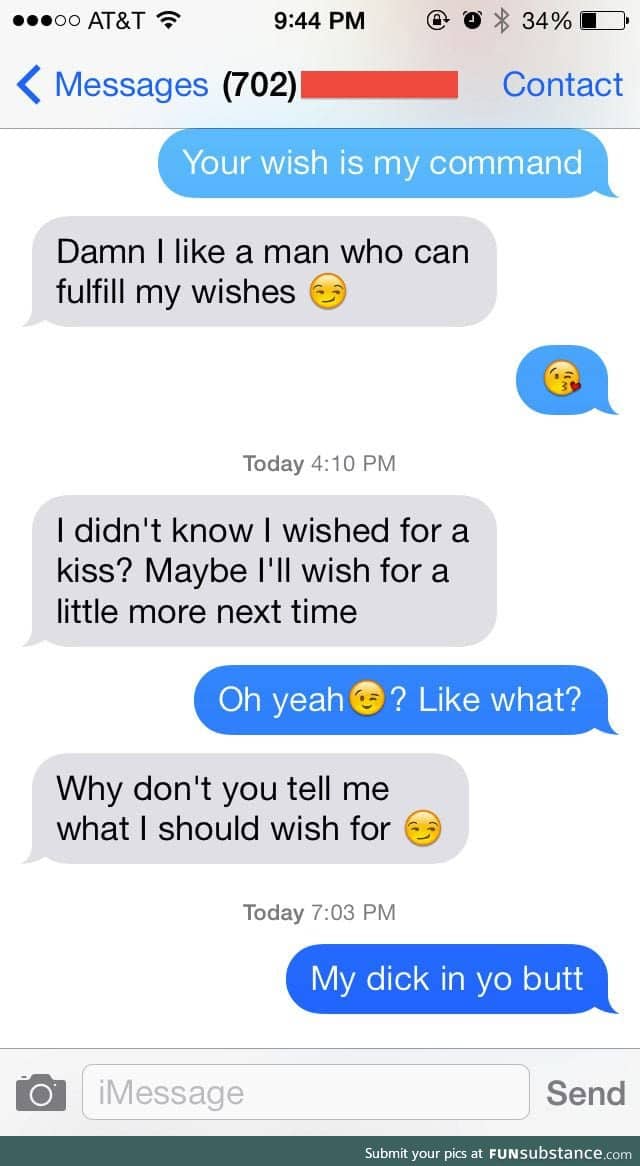Tap the signal strength dots
Viewport: 640px width, 1166px height.
(46, 21)
